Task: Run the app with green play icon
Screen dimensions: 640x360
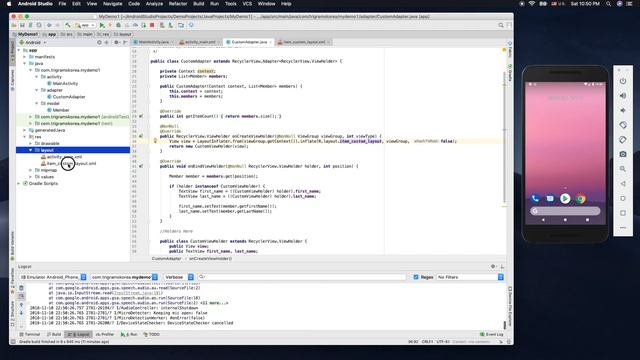Action: [102, 25]
